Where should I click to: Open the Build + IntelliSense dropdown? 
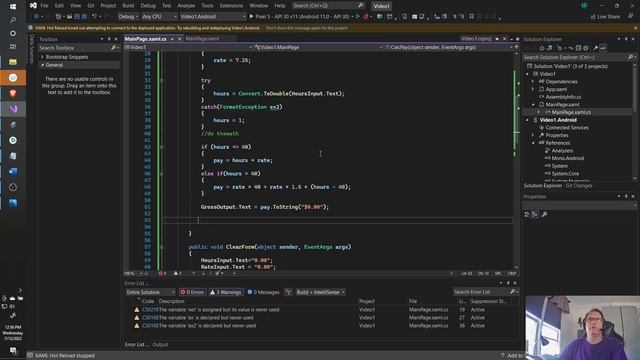click(320, 292)
